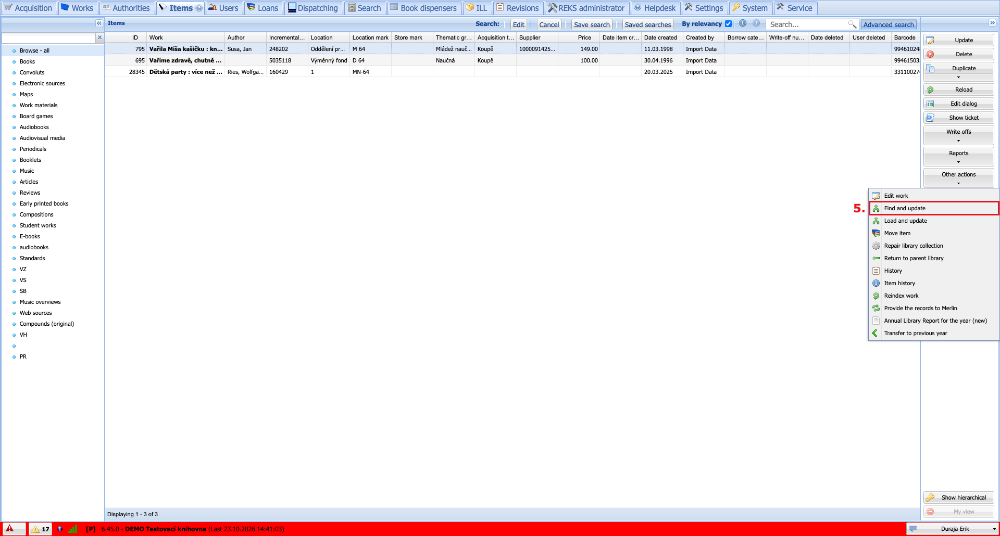This screenshot has height=536, width=1000.
Task: Click the left panel filter input
Action: [48, 38]
